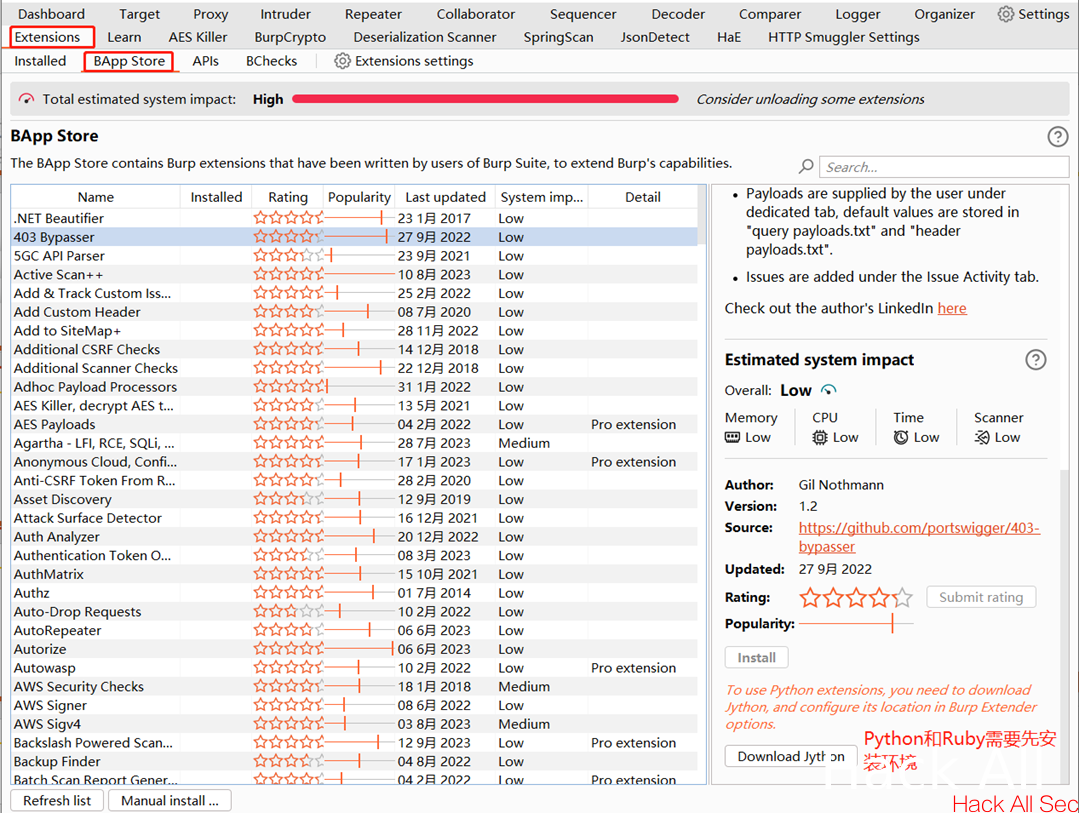Screen dimensions: 1079x813
Task: Click the system impact gauge icon
Action: (26, 99)
